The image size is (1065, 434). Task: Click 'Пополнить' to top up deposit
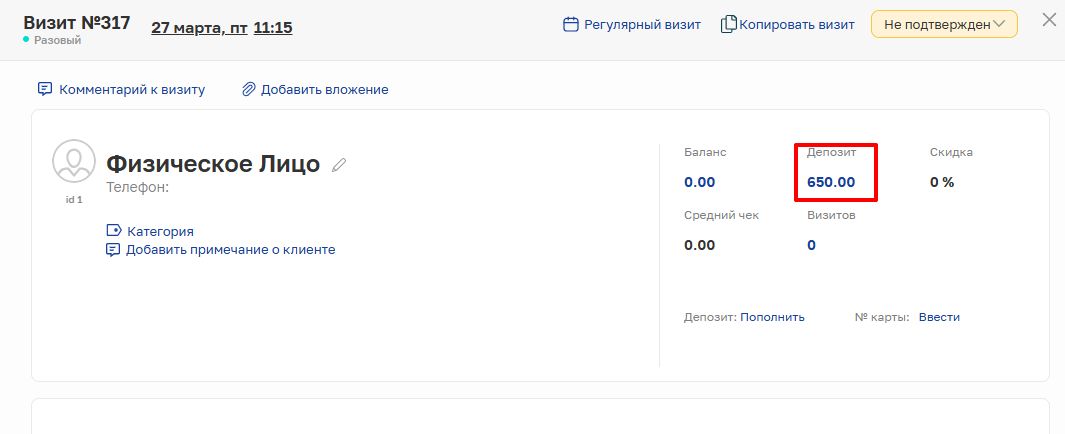click(772, 317)
